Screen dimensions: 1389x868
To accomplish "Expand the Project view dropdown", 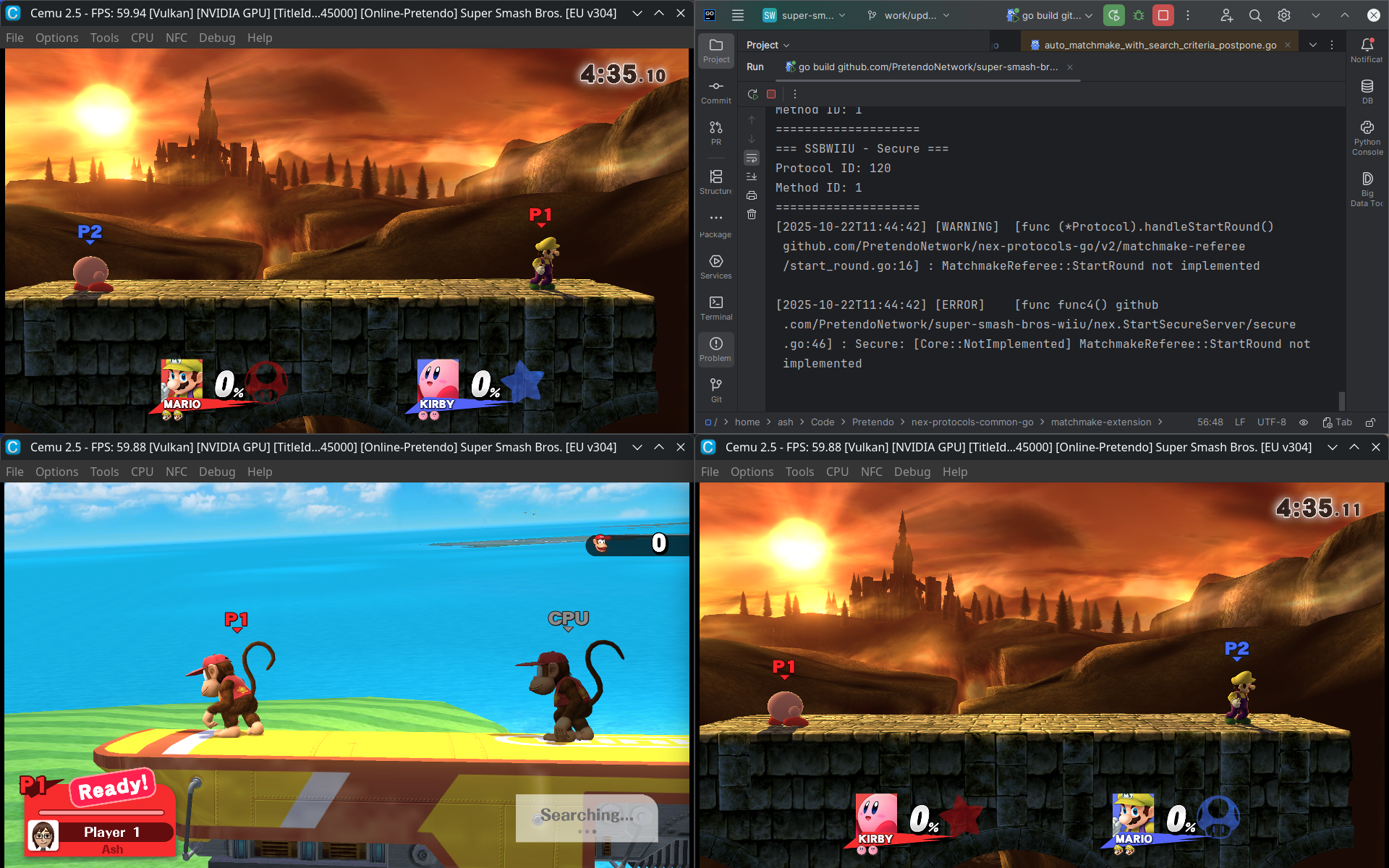I will coord(768,45).
